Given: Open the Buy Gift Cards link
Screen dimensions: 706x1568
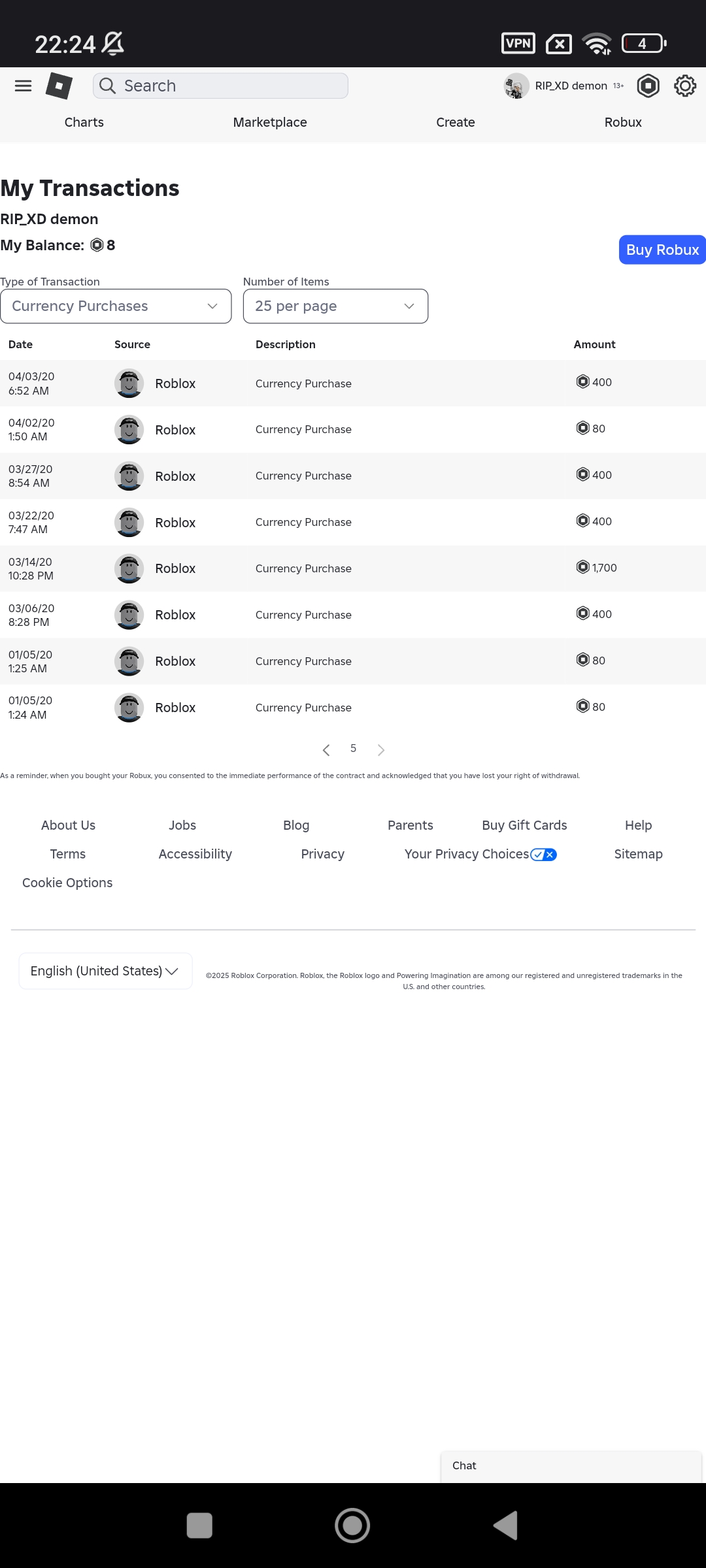Looking at the screenshot, I should point(524,825).
